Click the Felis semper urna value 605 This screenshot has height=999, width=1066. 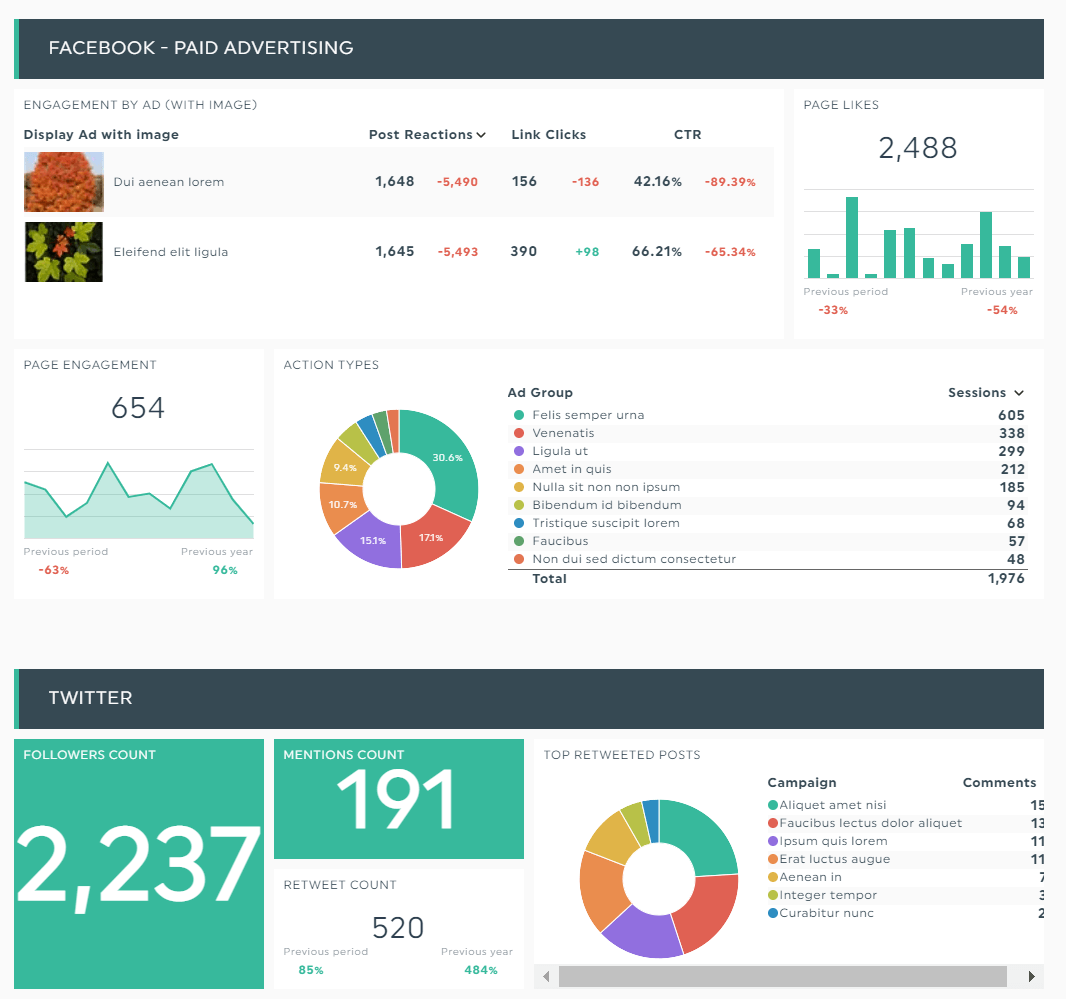(x=1011, y=415)
